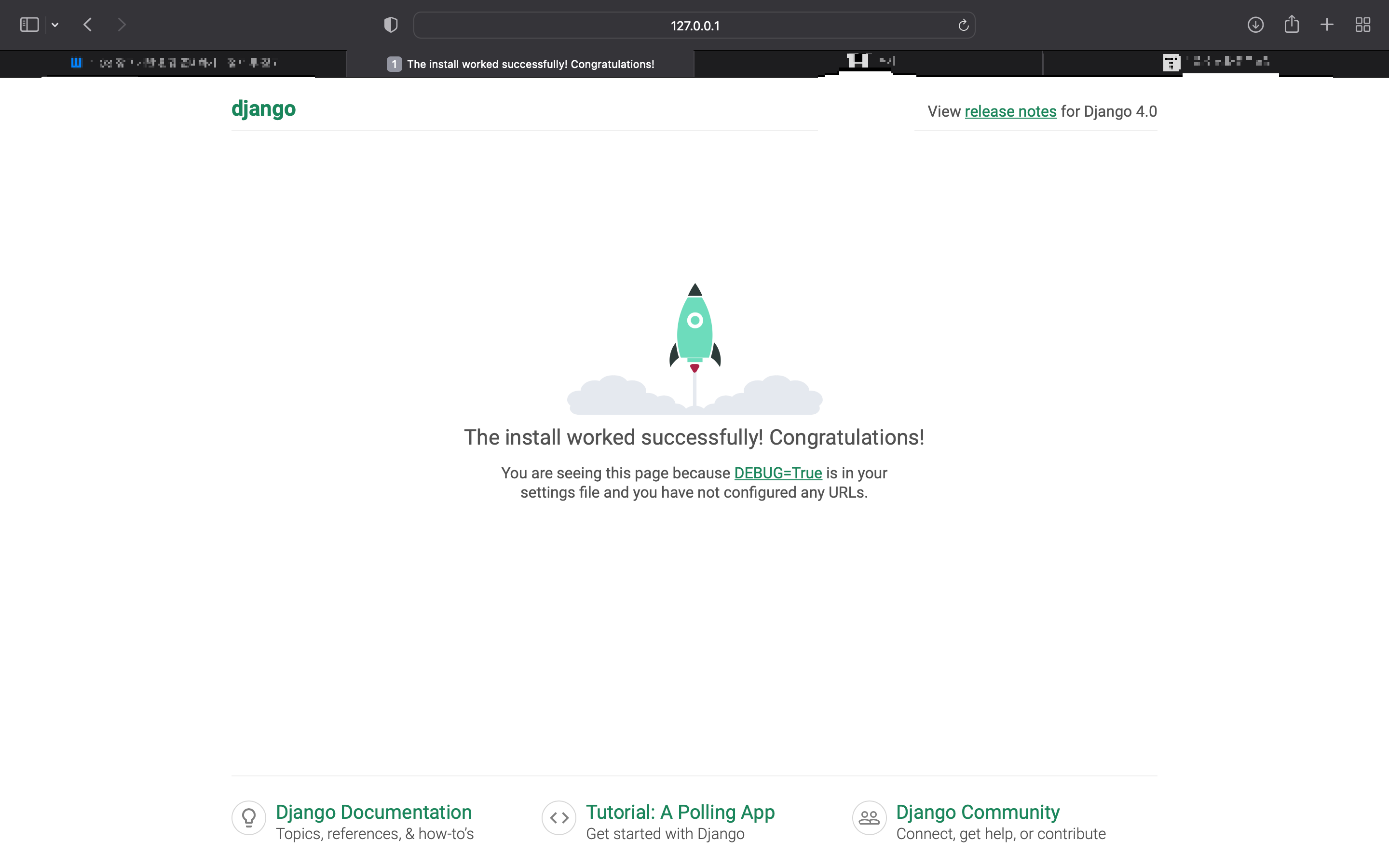Open the Share menu icon

click(1292, 25)
